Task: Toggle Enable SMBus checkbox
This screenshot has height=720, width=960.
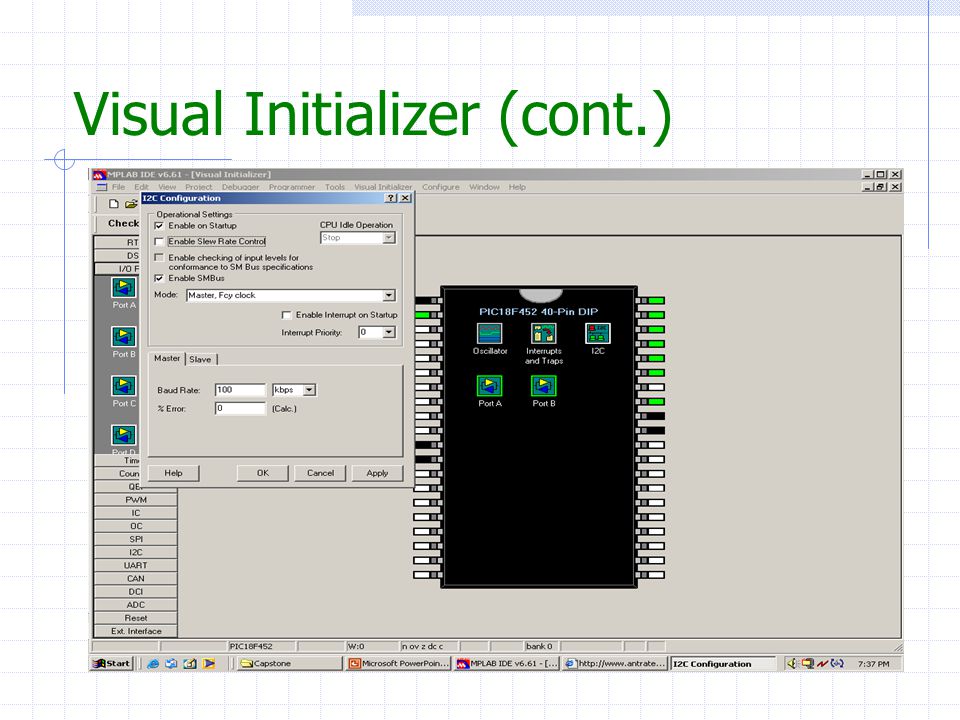Action: tap(159, 278)
